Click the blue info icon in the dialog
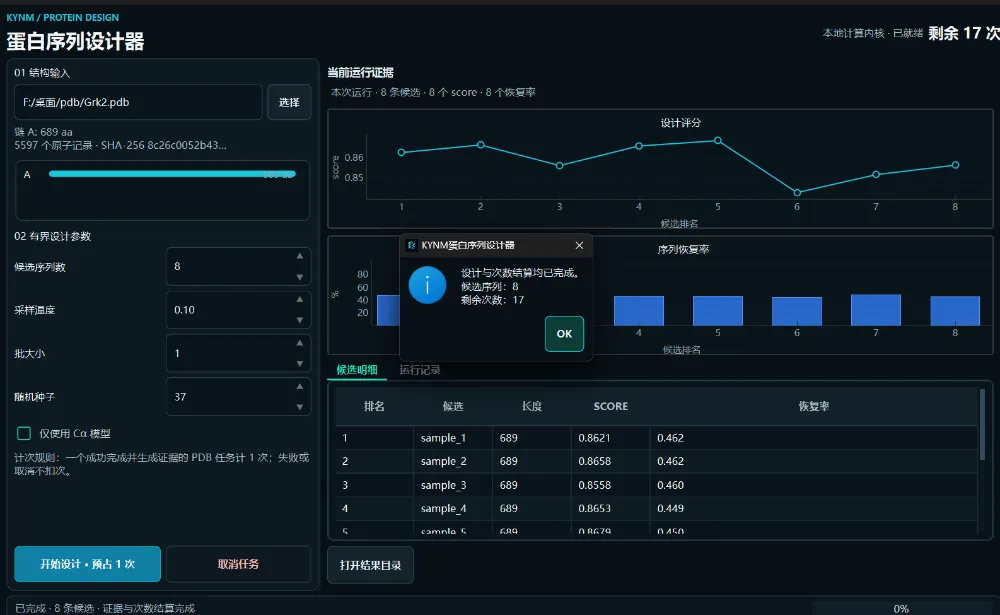 click(x=427, y=285)
